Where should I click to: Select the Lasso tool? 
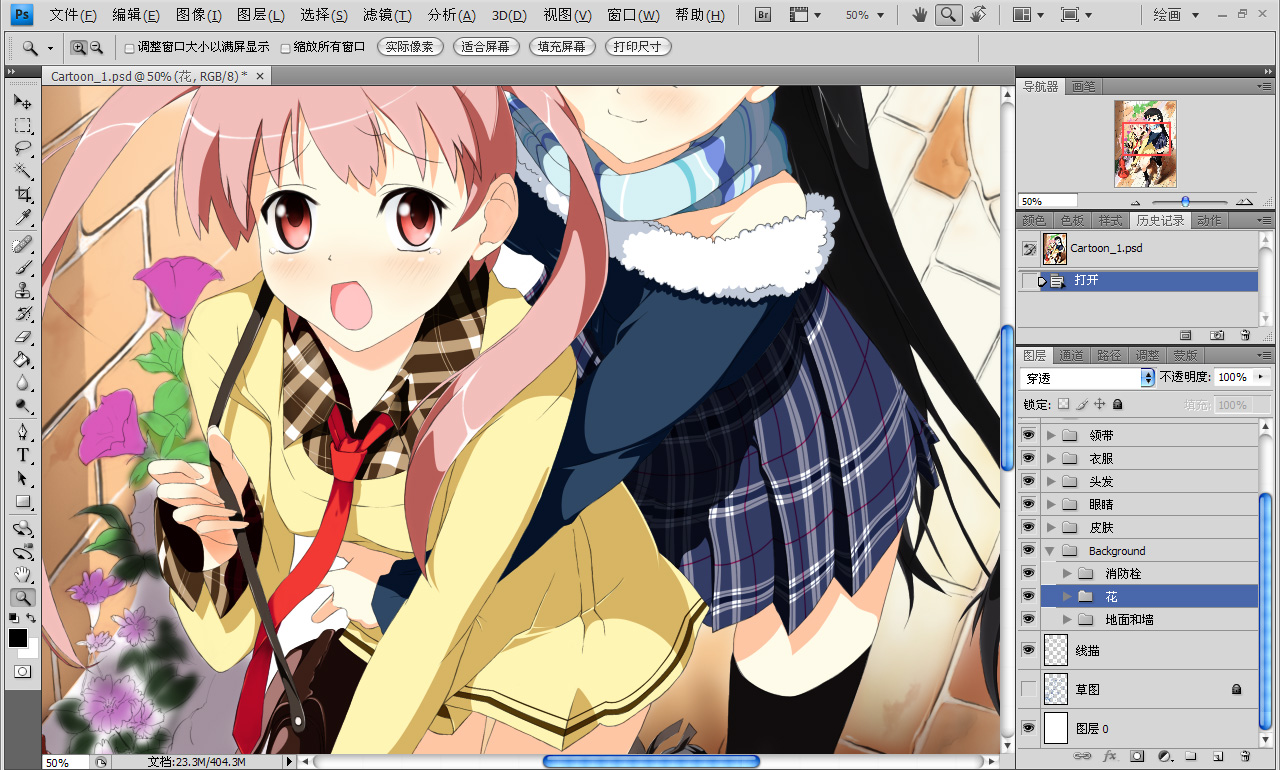pos(22,148)
